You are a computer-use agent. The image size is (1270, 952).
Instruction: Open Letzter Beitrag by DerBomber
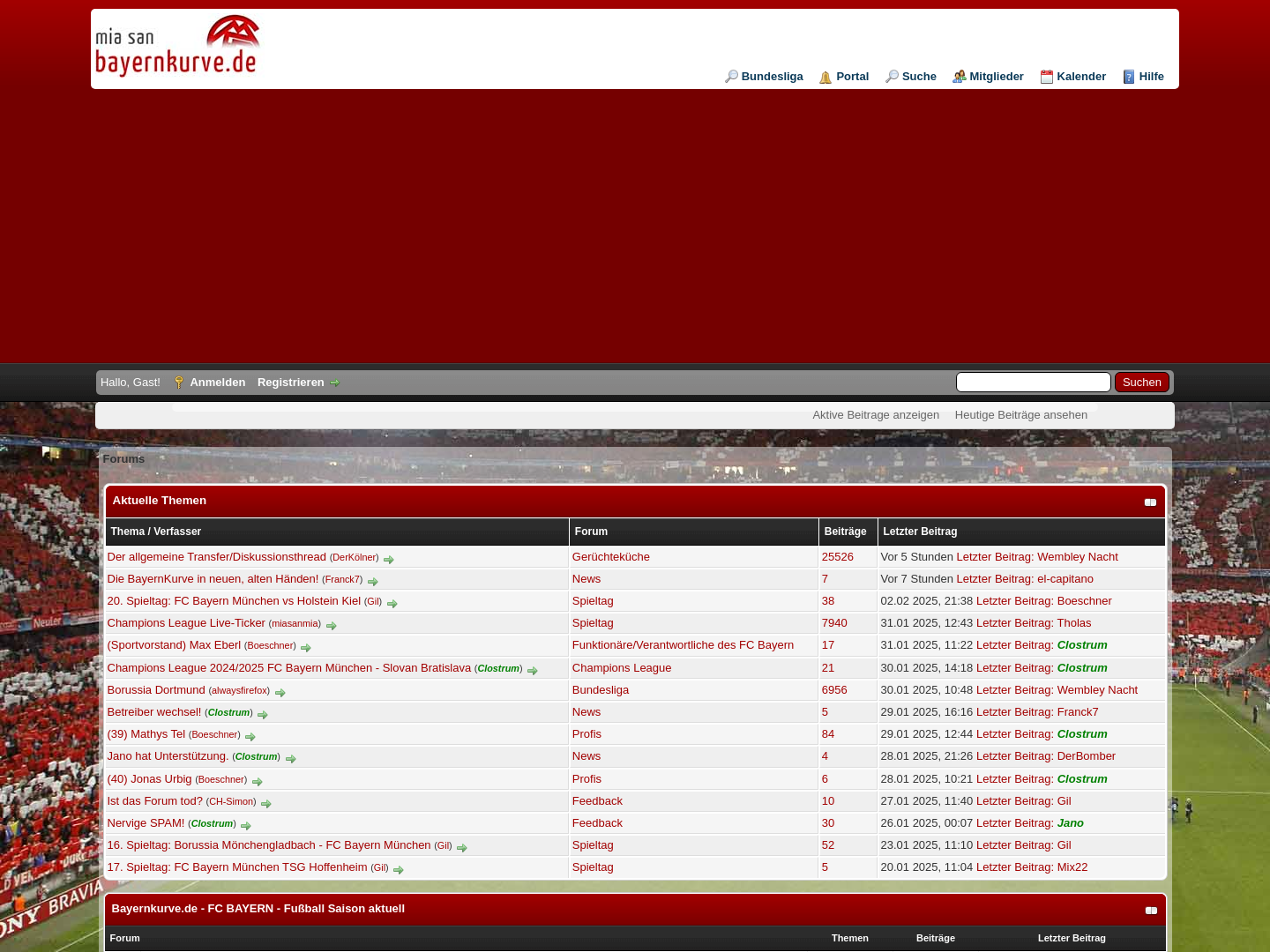[1046, 756]
